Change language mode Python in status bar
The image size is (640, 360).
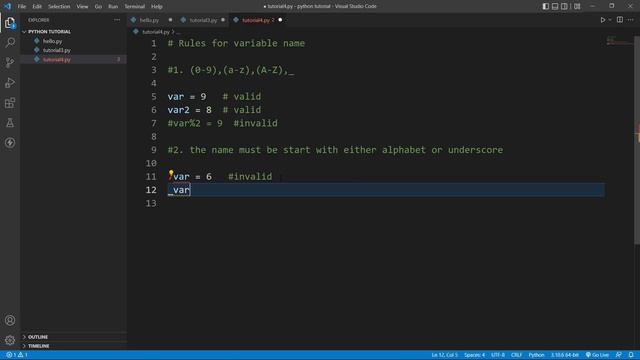tap(536, 355)
